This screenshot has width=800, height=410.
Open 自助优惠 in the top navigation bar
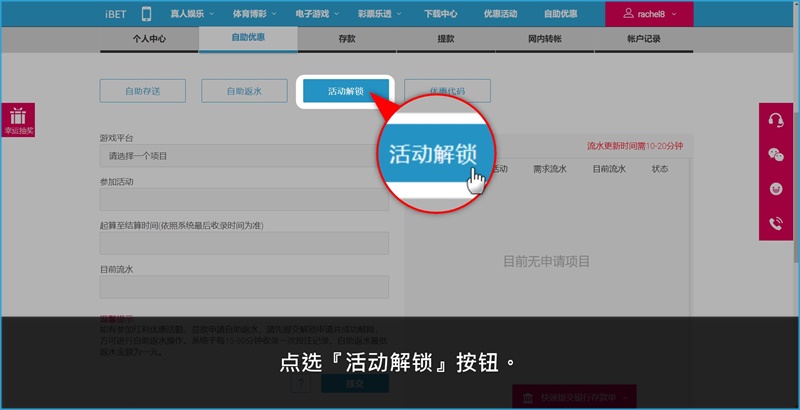[x=560, y=14]
